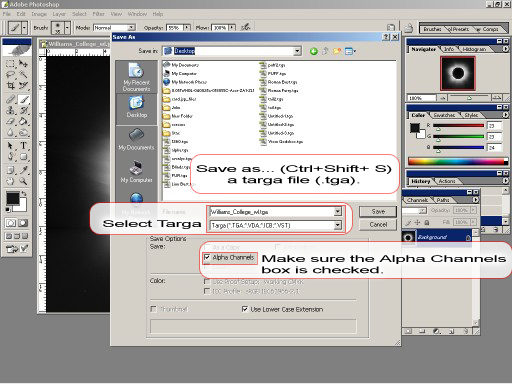Select the Blur tool
The height and width of the screenshot is (384, 512).
(x=10, y=133)
